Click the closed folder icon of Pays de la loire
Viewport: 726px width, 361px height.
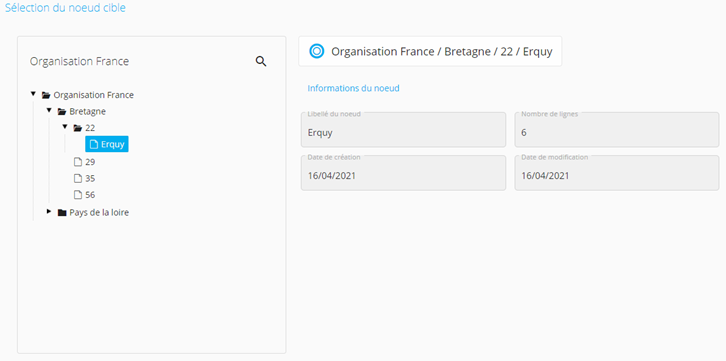tap(62, 213)
